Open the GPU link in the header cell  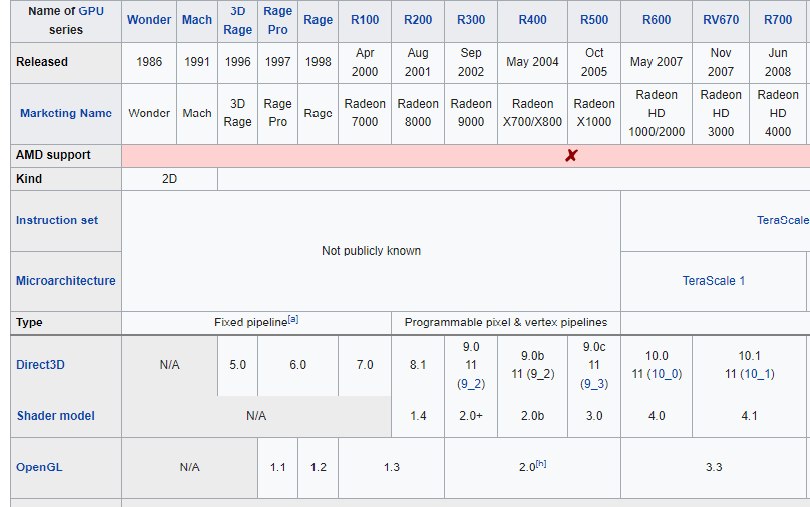tap(91, 11)
